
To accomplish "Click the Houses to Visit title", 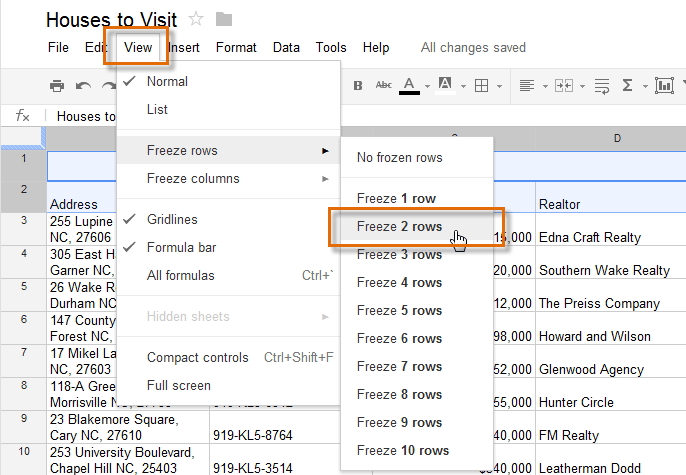I will tap(112, 20).
